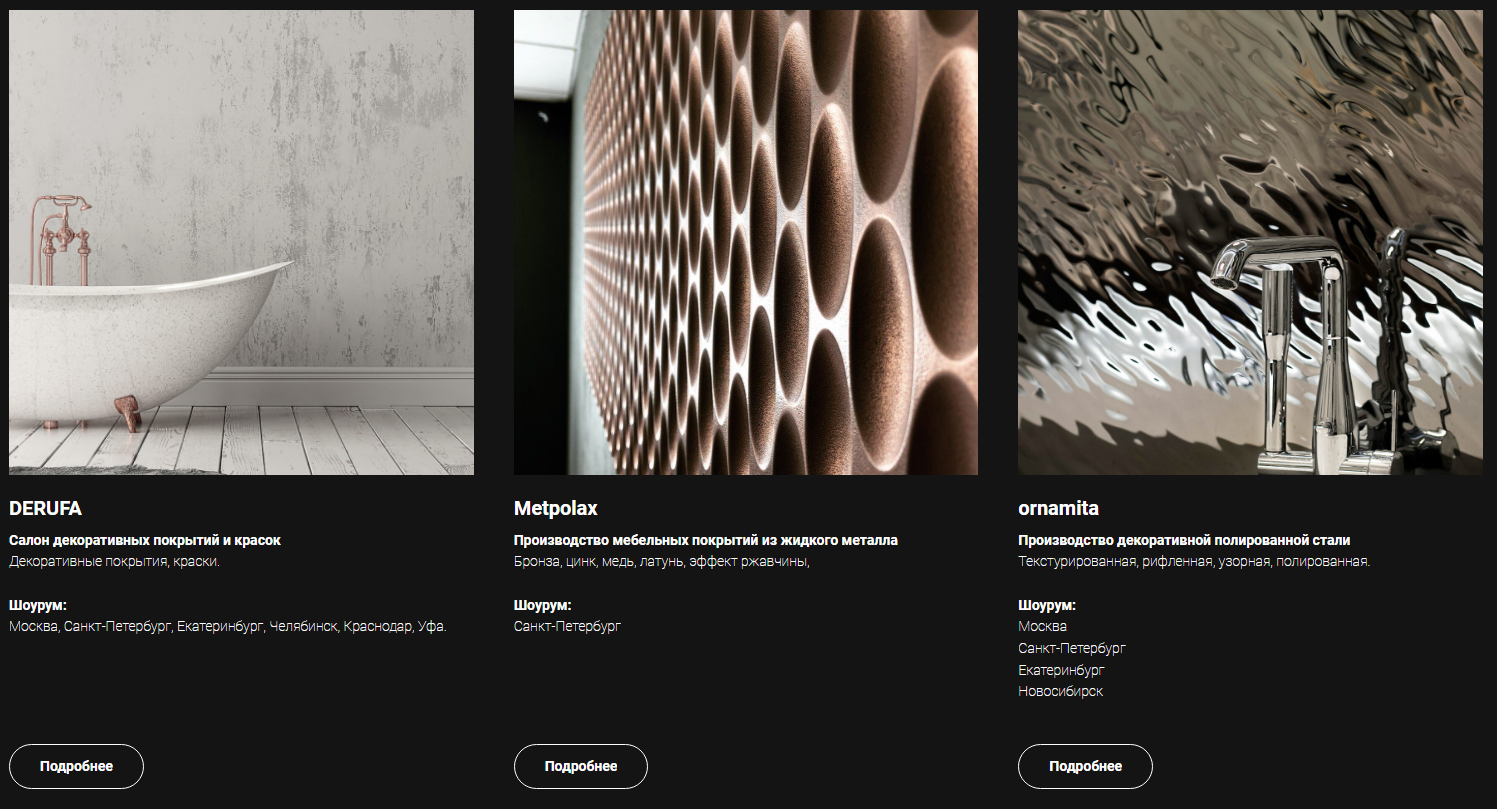Open the DERUFA bathtub photo
This screenshot has height=809, width=1497.
click(241, 242)
